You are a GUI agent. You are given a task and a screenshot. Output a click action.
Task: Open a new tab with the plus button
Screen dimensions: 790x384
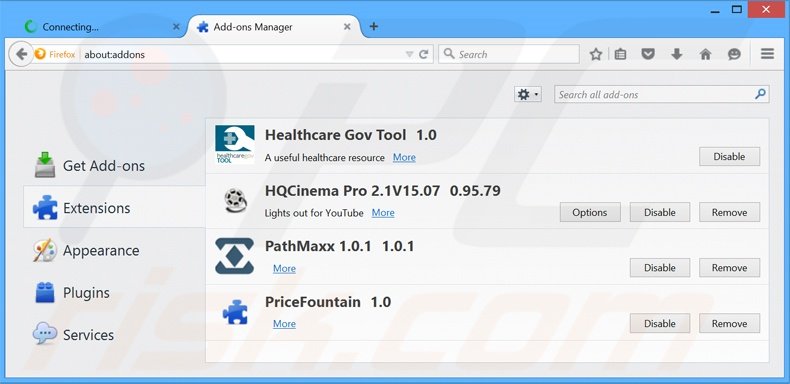[x=373, y=26]
